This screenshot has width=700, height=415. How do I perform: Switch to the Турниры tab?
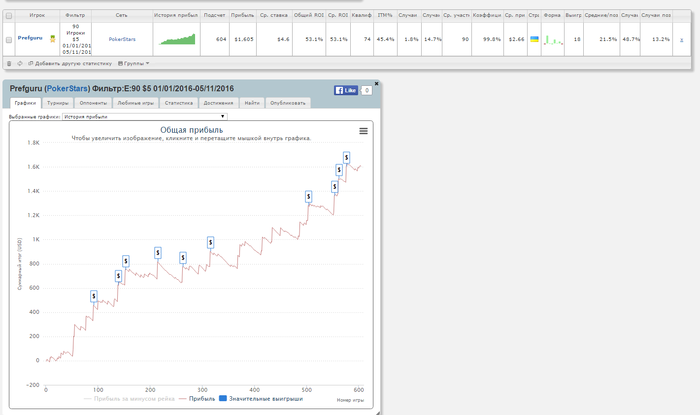click(x=58, y=103)
